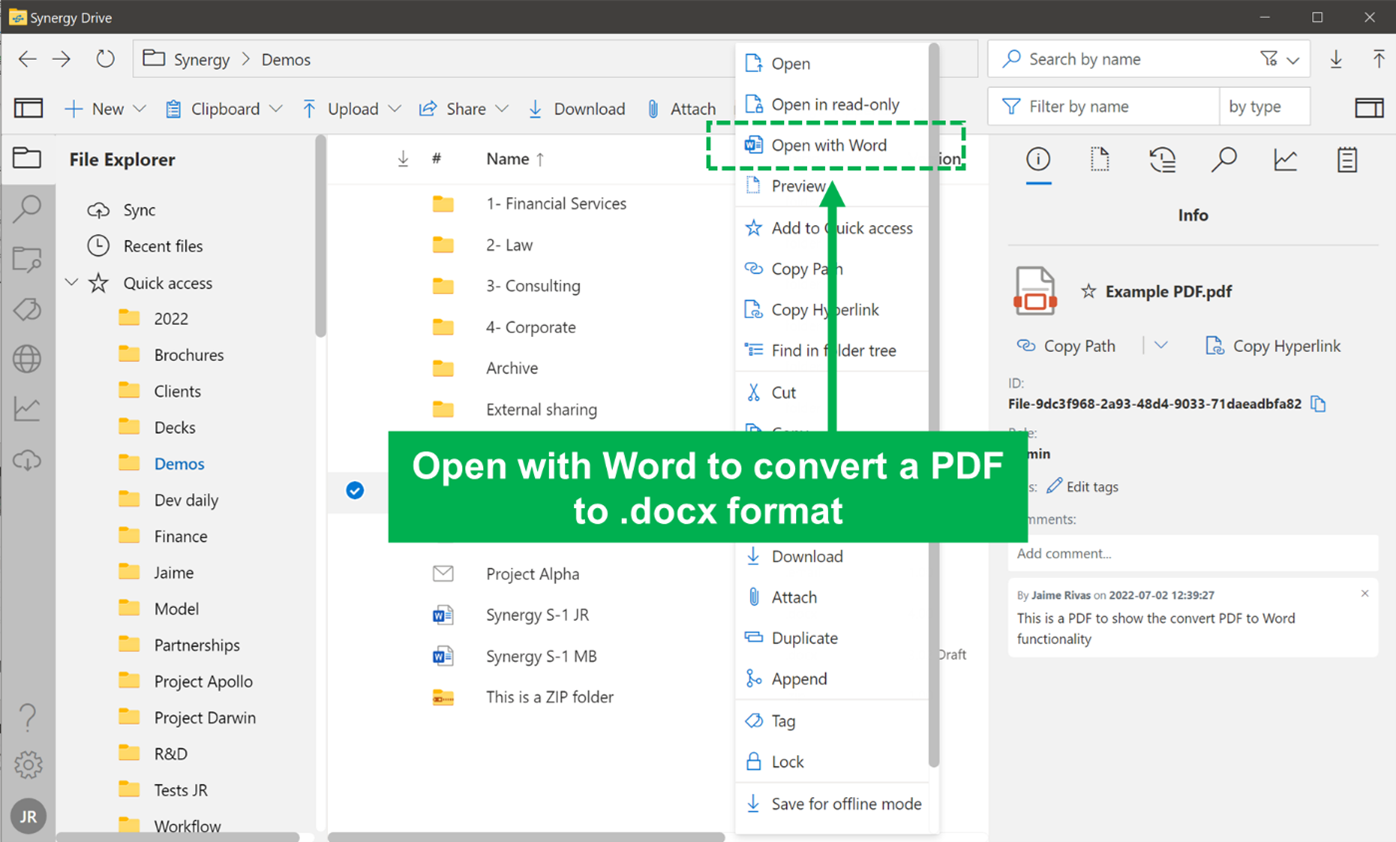Screen dimensions: 1396x842
Task: Go back with the left arrow
Action: [x=27, y=59]
